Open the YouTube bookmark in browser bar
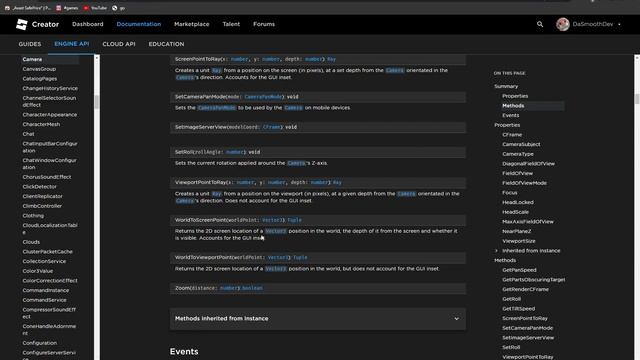Viewport: 640px width, 360px height. pyautogui.click(x=95, y=8)
